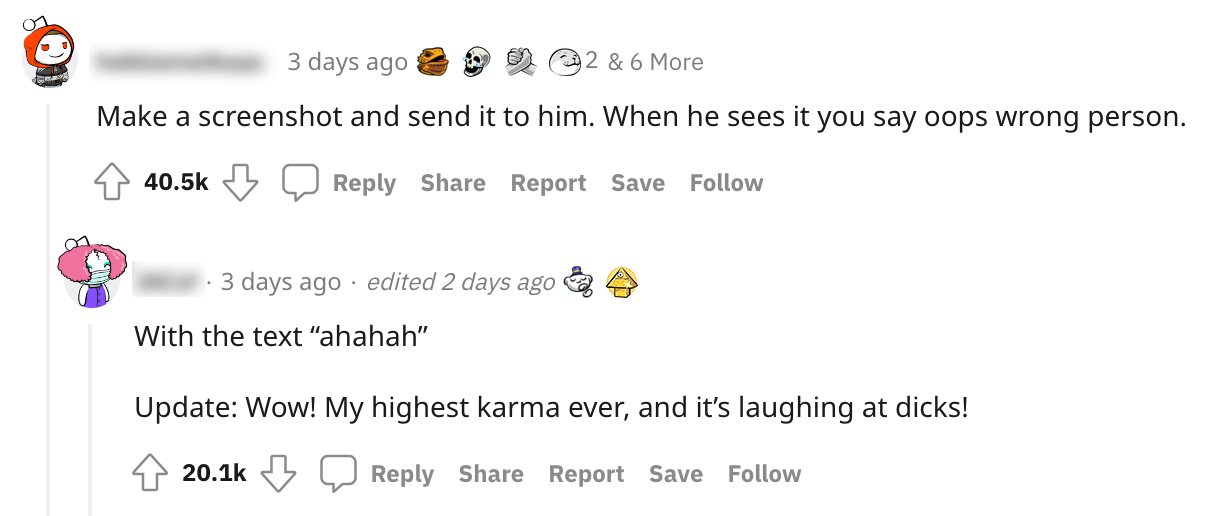The height and width of the screenshot is (516, 1228).
Task: Click the laughing skull award icon
Action: [476, 63]
